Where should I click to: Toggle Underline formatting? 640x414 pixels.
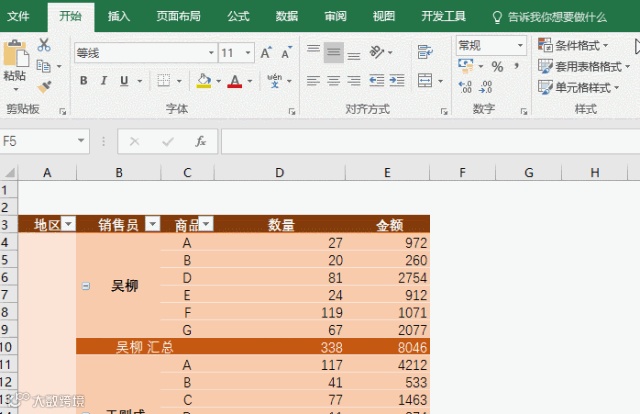click(x=124, y=80)
